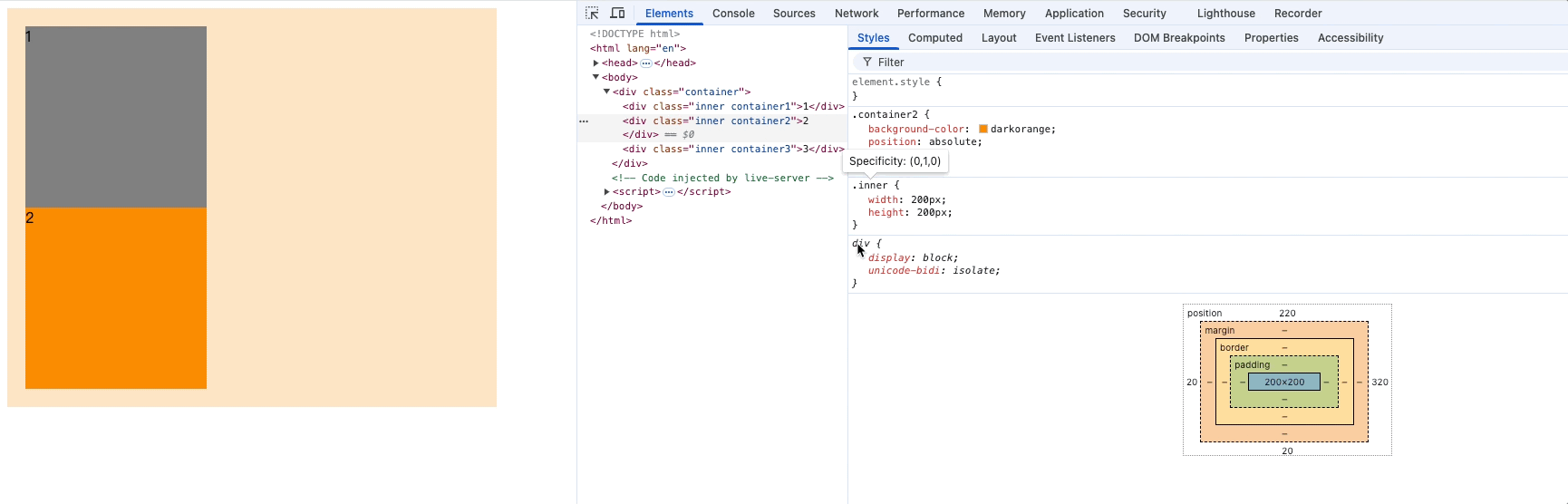Click the margin label in box model
Image resolution: width=1568 pixels, height=504 pixels.
[1219, 331]
